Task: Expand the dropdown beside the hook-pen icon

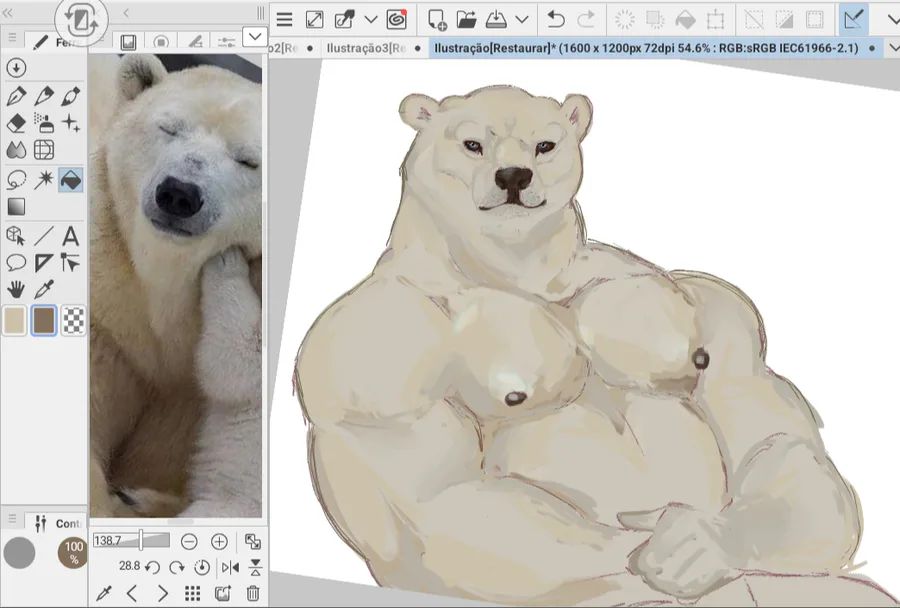Action: click(371, 20)
